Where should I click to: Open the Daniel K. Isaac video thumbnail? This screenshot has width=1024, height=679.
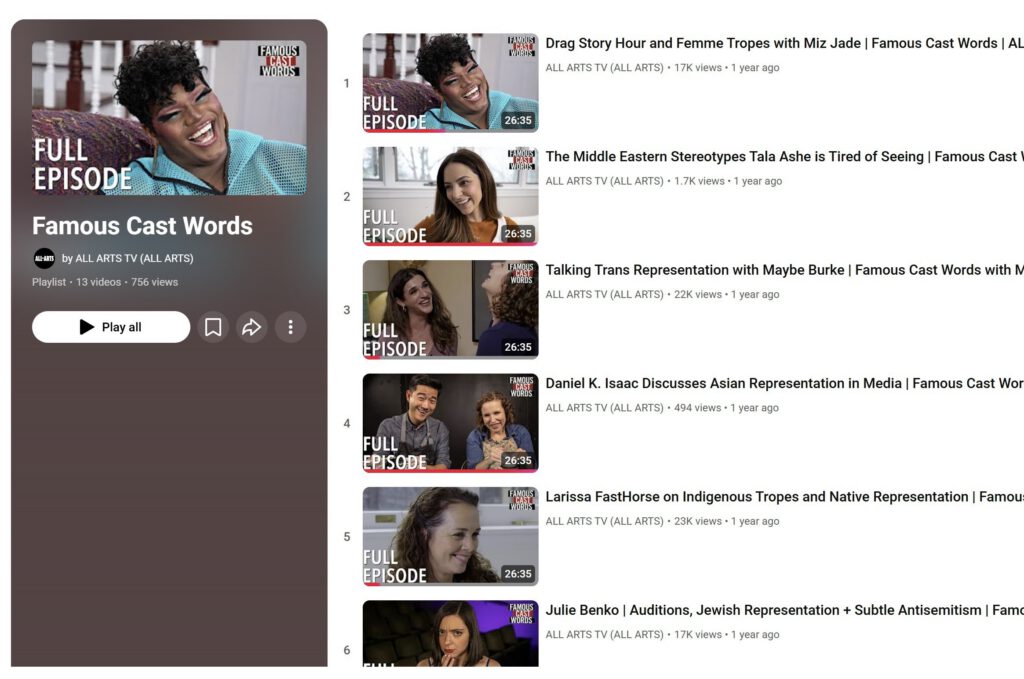450,423
